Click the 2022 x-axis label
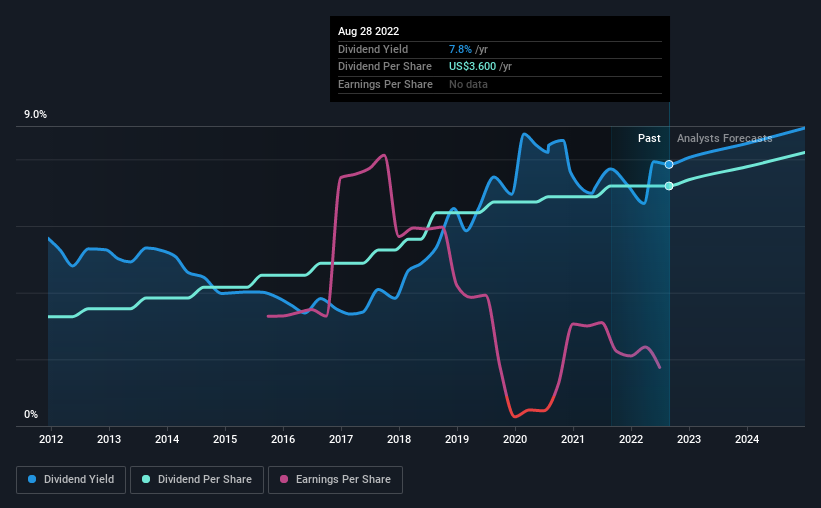821x508 pixels. pyautogui.click(x=631, y=439)
